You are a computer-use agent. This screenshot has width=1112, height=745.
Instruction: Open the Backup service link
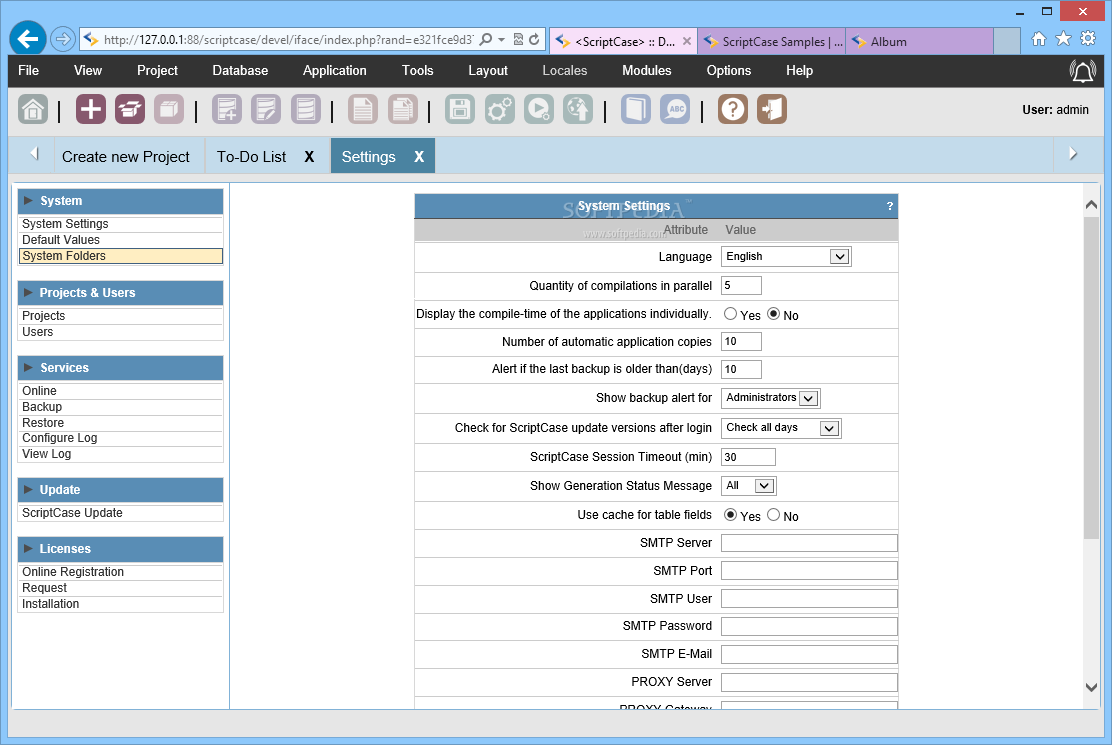click(42, 407)
